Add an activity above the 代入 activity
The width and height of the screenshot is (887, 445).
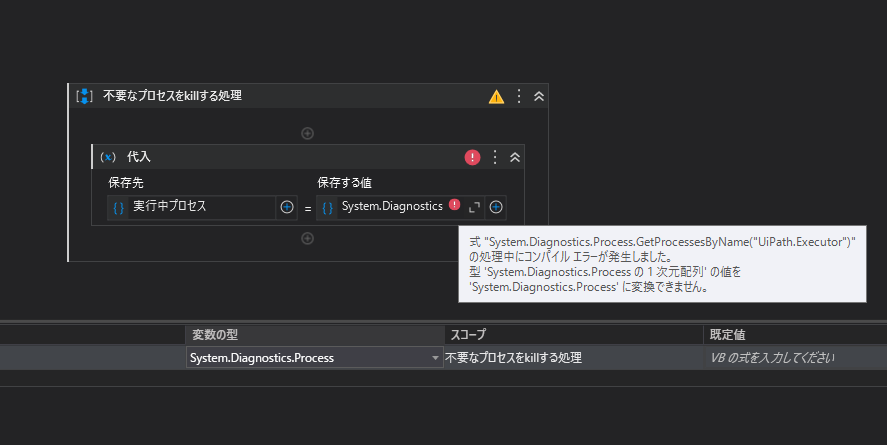(x=307, y=133)
